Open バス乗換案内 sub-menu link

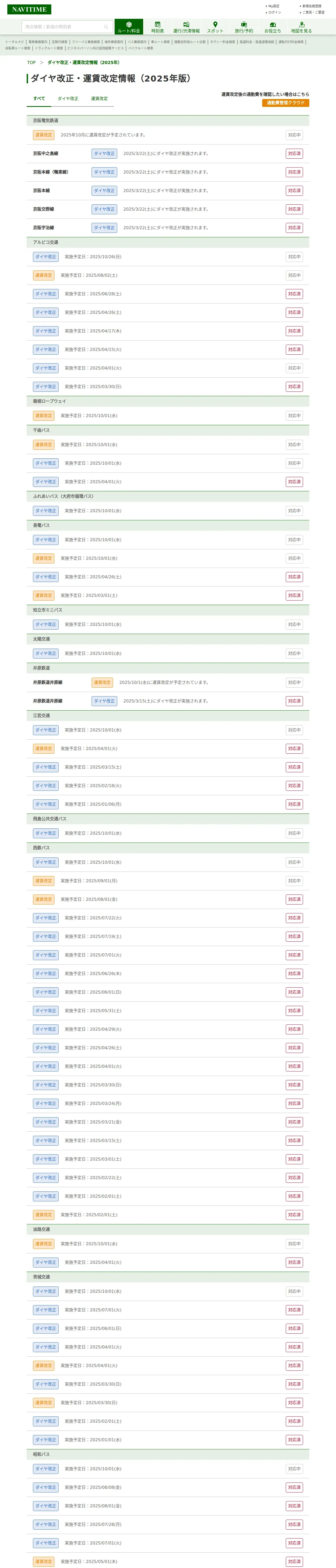click(x=137, y=42)
